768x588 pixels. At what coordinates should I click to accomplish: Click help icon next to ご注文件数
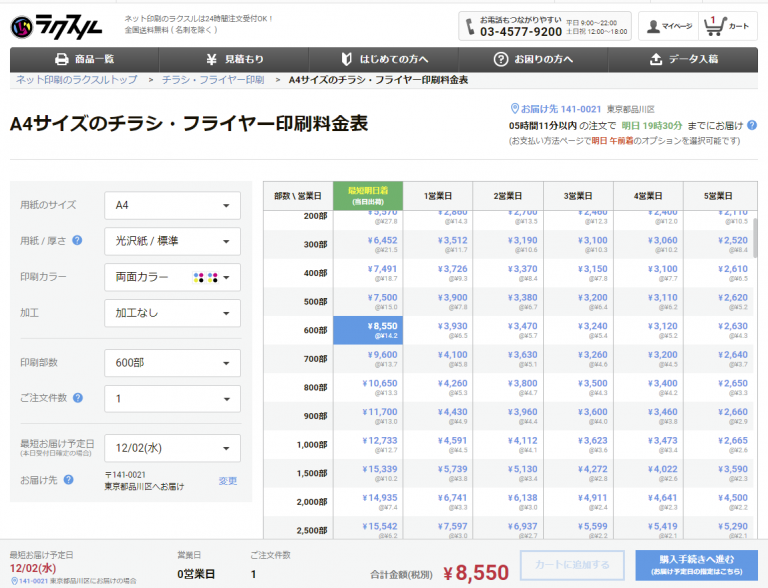(x=77, y=399)
